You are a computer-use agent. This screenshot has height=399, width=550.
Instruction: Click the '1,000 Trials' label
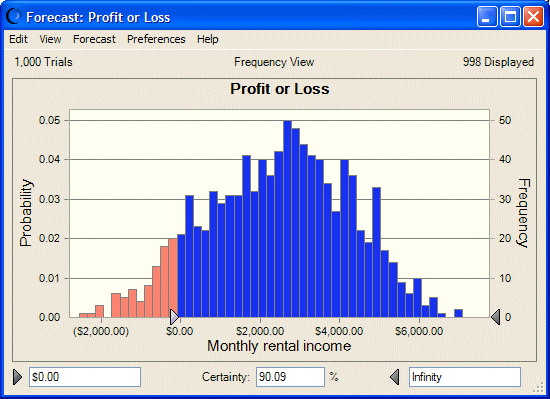(x=43, y=62)
